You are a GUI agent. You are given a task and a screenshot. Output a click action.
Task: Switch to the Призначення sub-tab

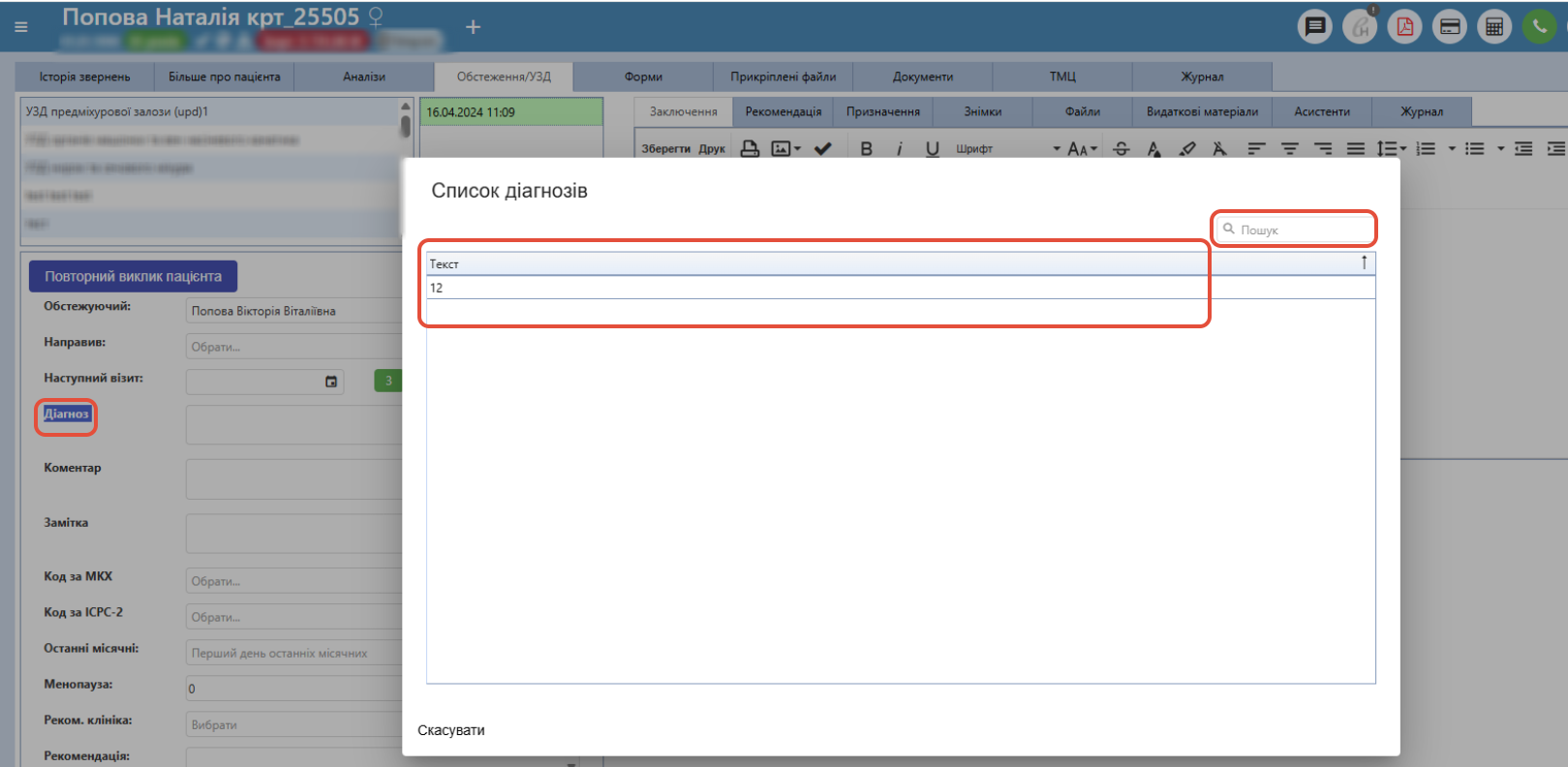tap(883, 111)
